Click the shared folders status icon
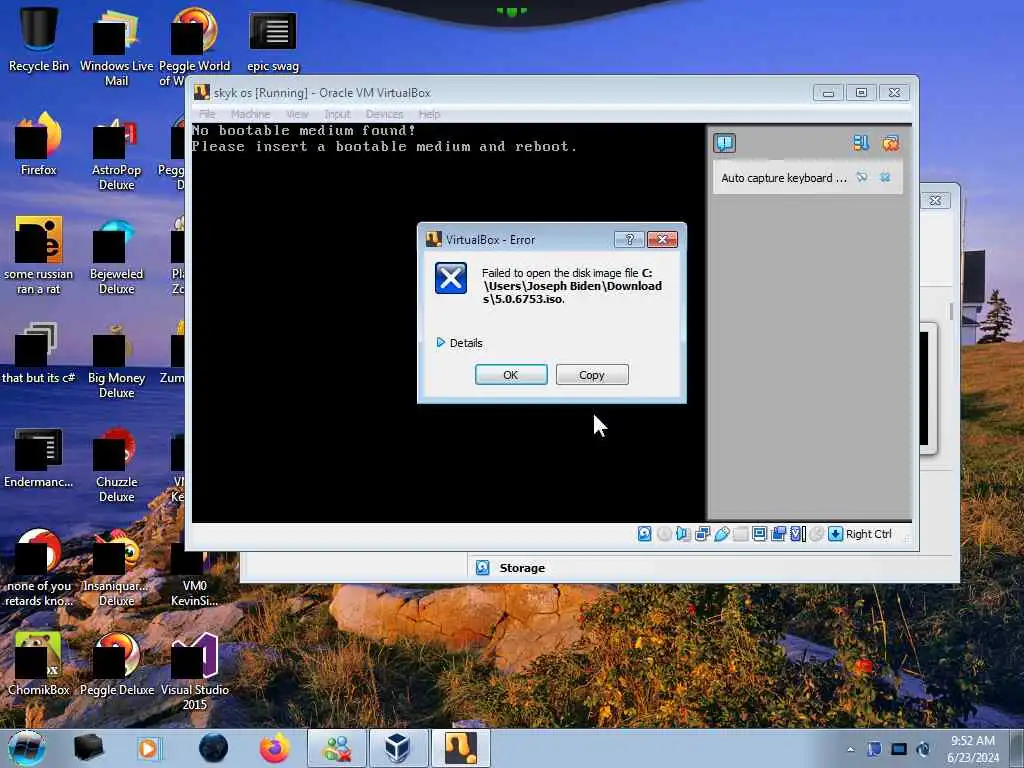Image resolution: width=1024 pixels, height=768 pixels. [741, 534]
